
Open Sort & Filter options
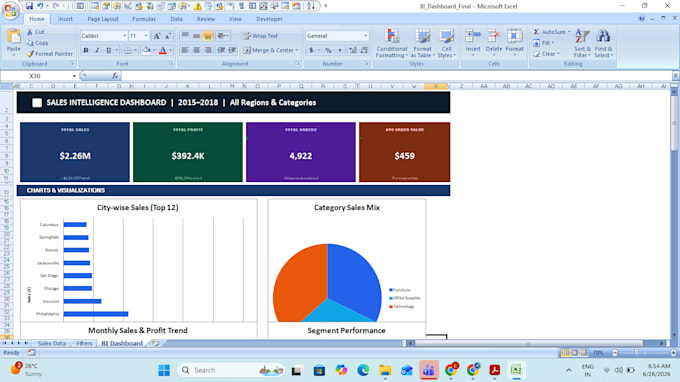(x=582, y=43)
